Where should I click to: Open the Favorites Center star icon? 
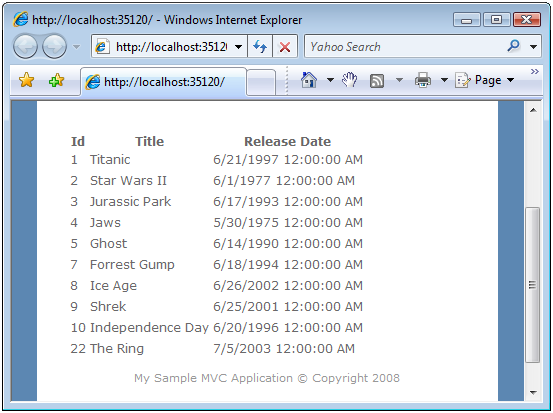tap(26, 80)
